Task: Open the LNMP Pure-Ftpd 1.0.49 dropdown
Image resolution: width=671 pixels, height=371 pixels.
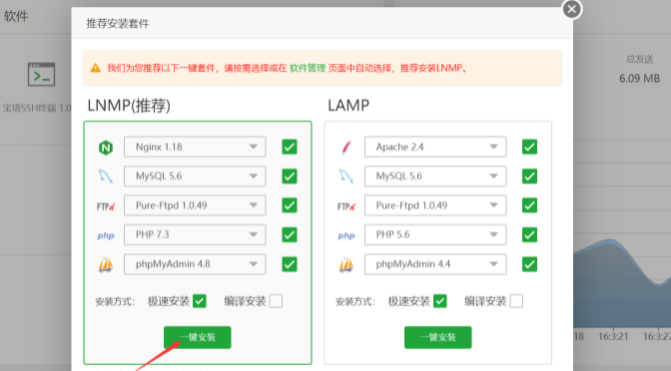Action: [195, 205]
